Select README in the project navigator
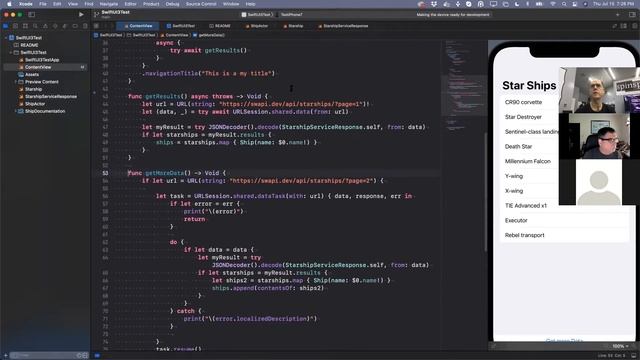 tap(26, 45)
